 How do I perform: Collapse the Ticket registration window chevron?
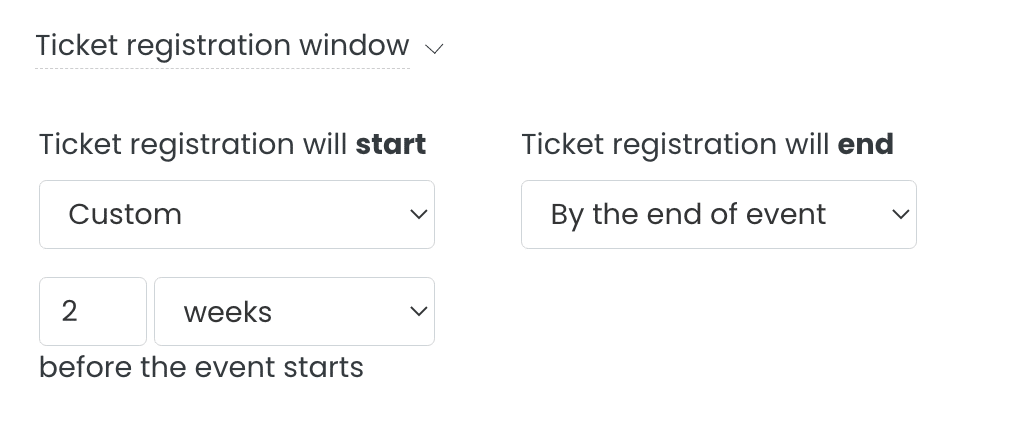[x=433, y=48]
